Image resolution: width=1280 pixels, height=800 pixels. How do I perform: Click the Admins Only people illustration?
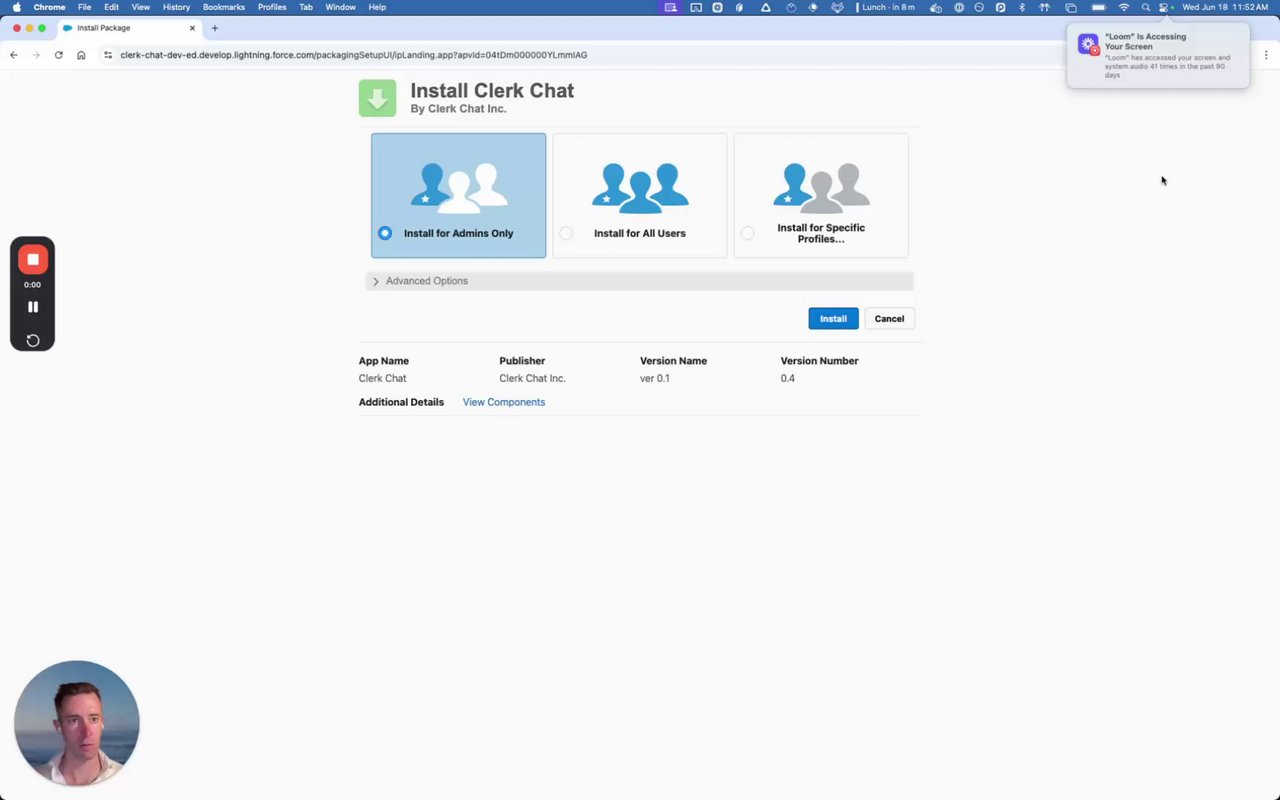tap(459, 186)
